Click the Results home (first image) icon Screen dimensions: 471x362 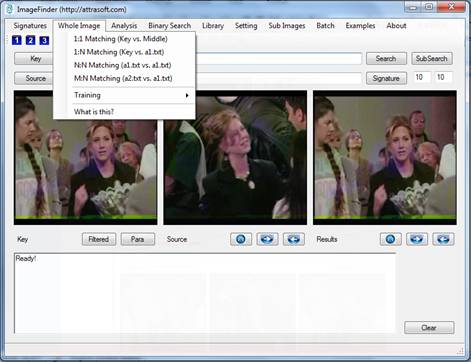point(390,239)
